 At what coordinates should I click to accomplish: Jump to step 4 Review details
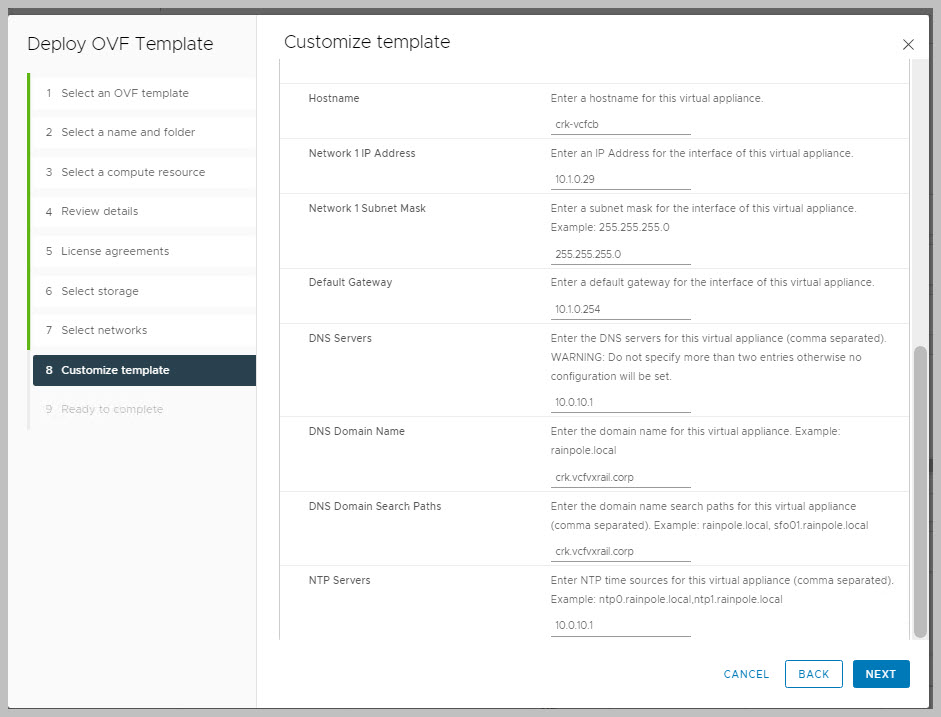coord(99,211)
